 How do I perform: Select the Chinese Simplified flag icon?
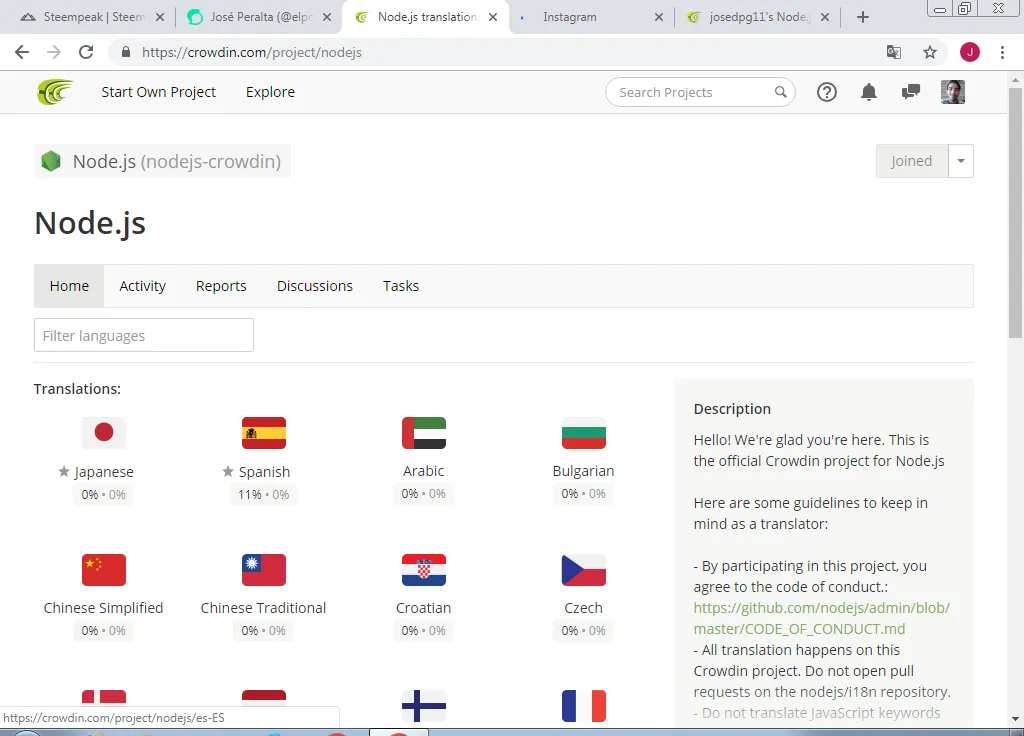point(104,569)
